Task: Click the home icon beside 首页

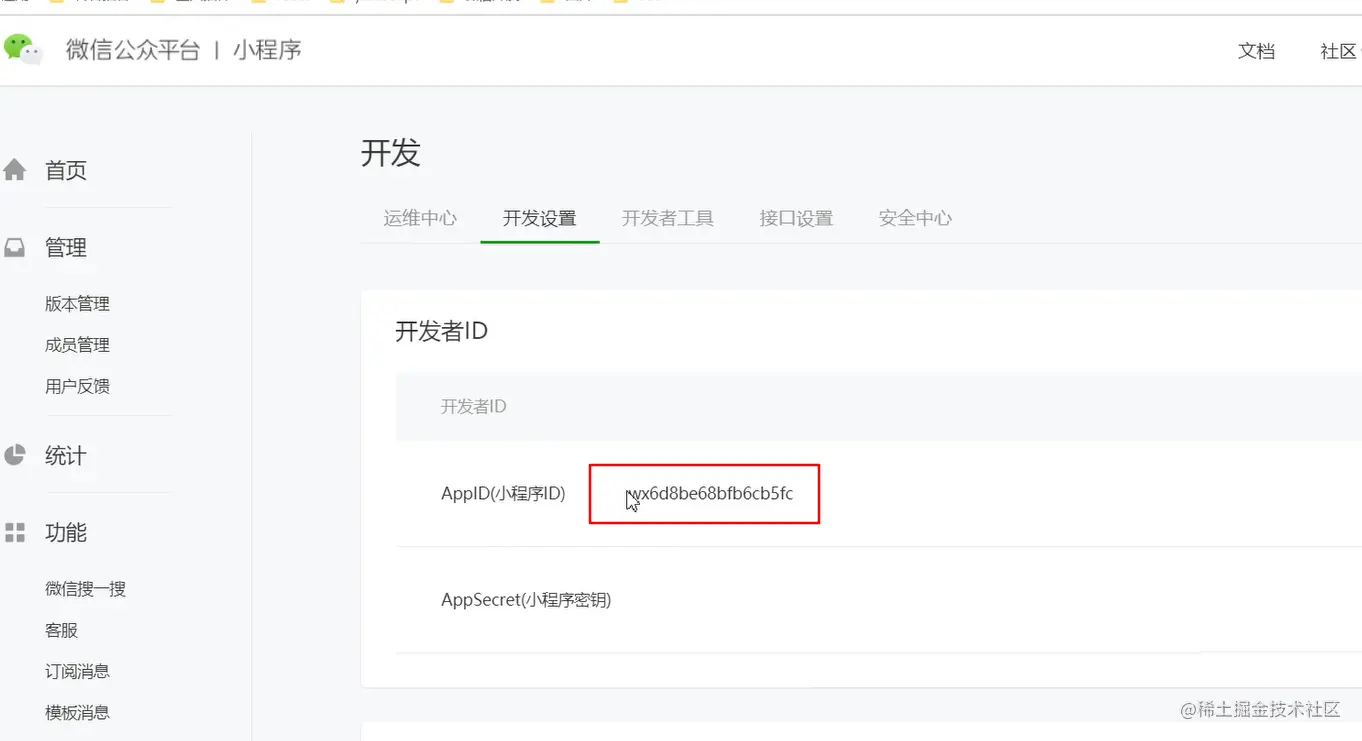Action: [14, 170]
